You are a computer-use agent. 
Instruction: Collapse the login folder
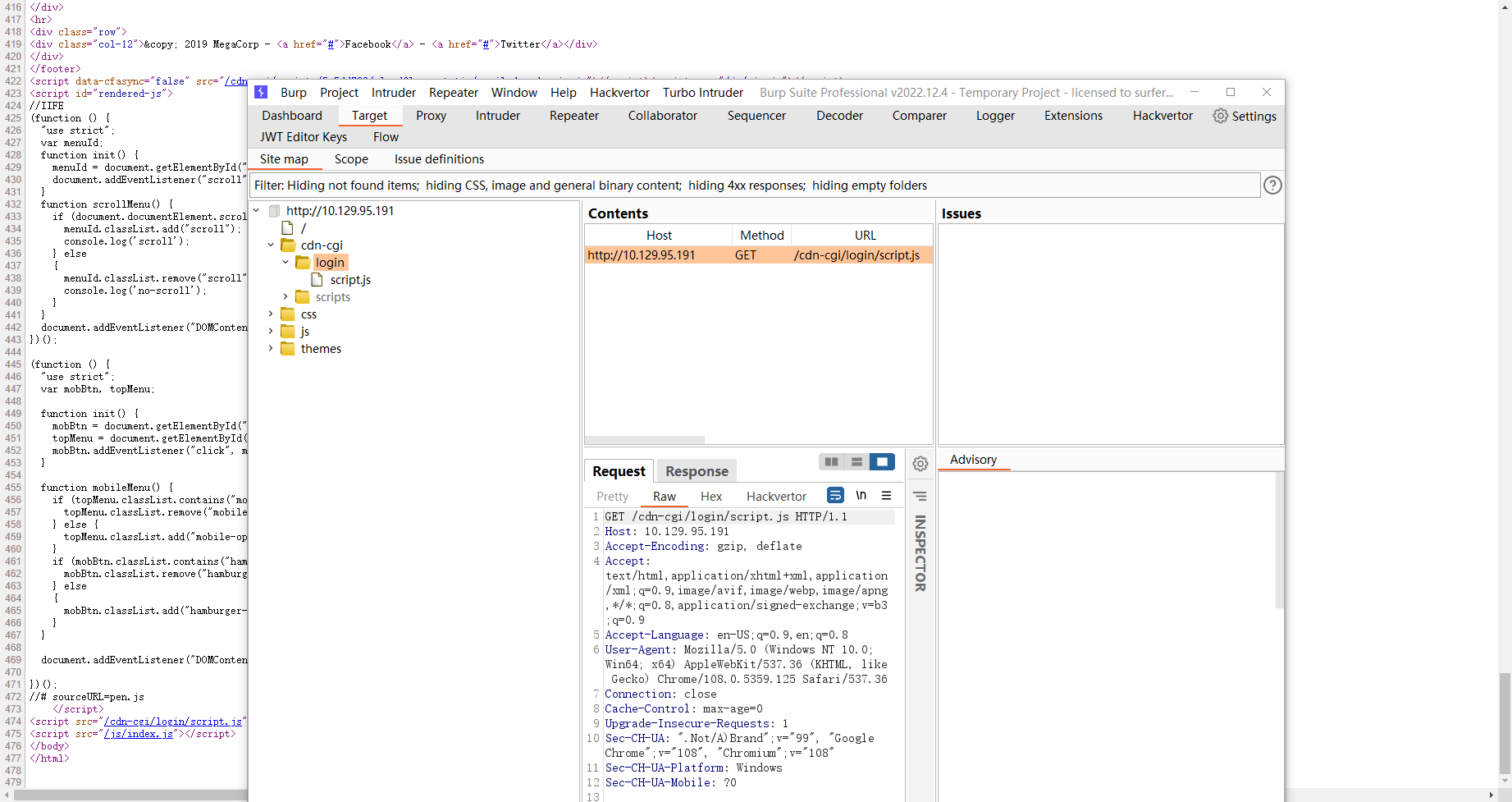285,262
